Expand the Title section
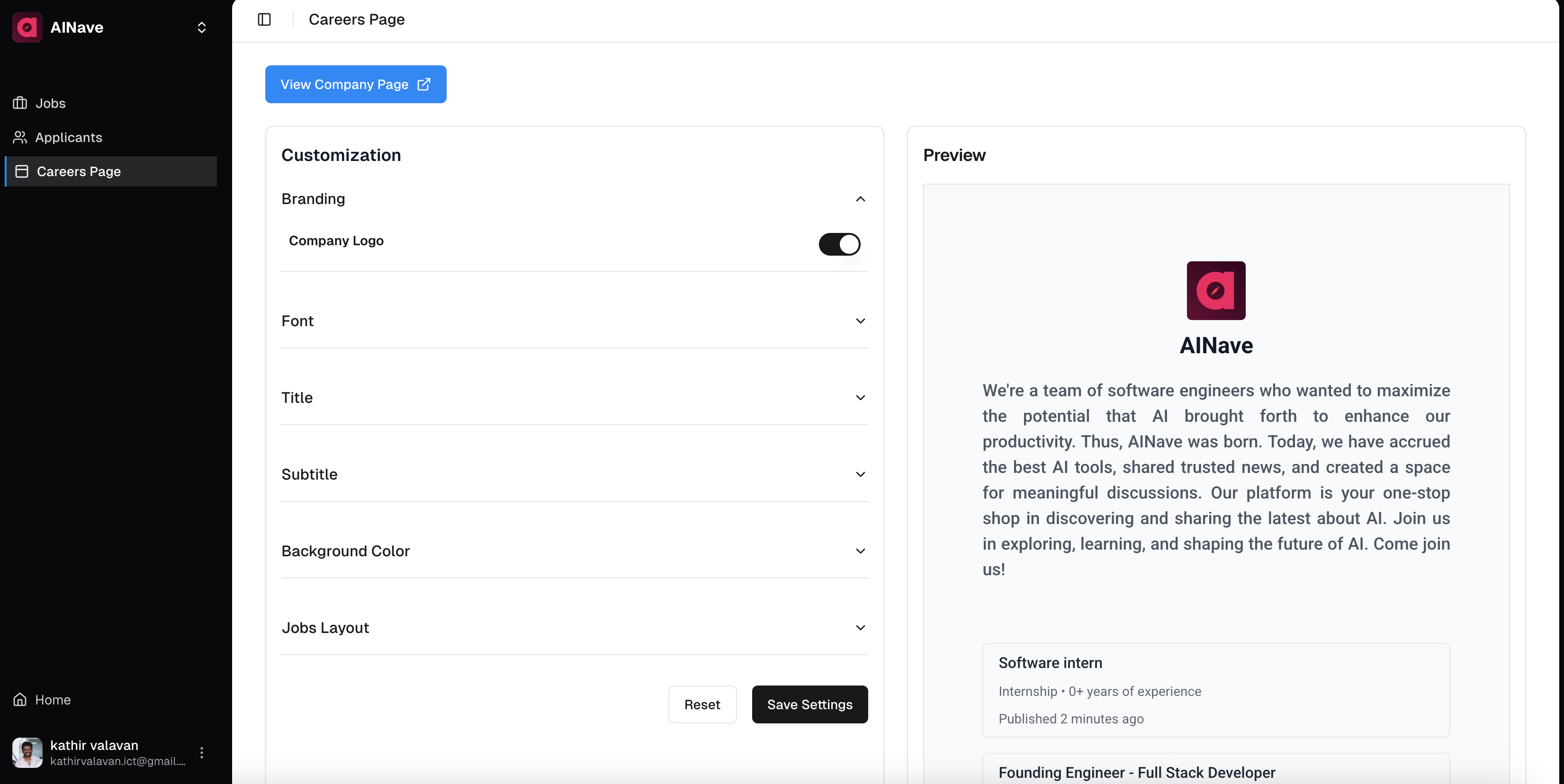 pos(860,398)
